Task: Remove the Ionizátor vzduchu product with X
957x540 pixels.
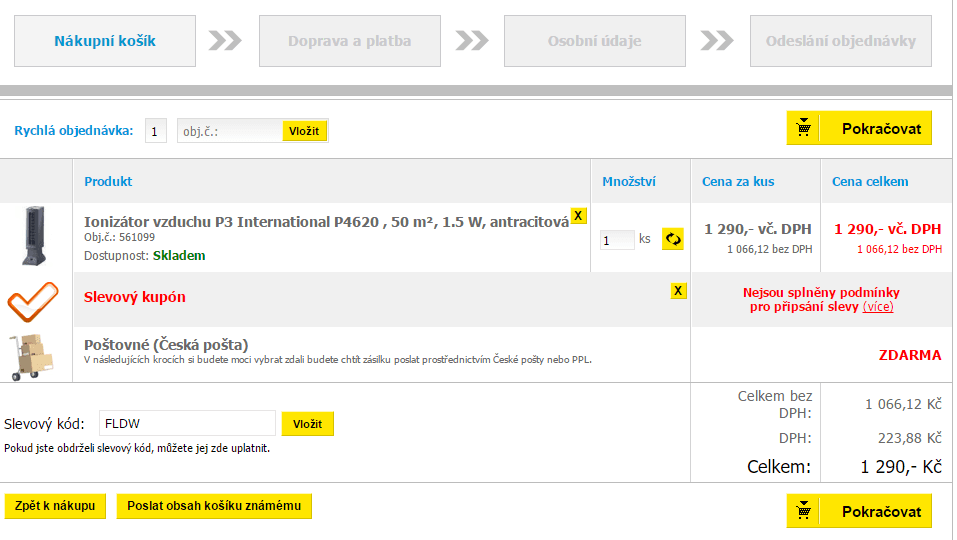Action: point(578,216)
